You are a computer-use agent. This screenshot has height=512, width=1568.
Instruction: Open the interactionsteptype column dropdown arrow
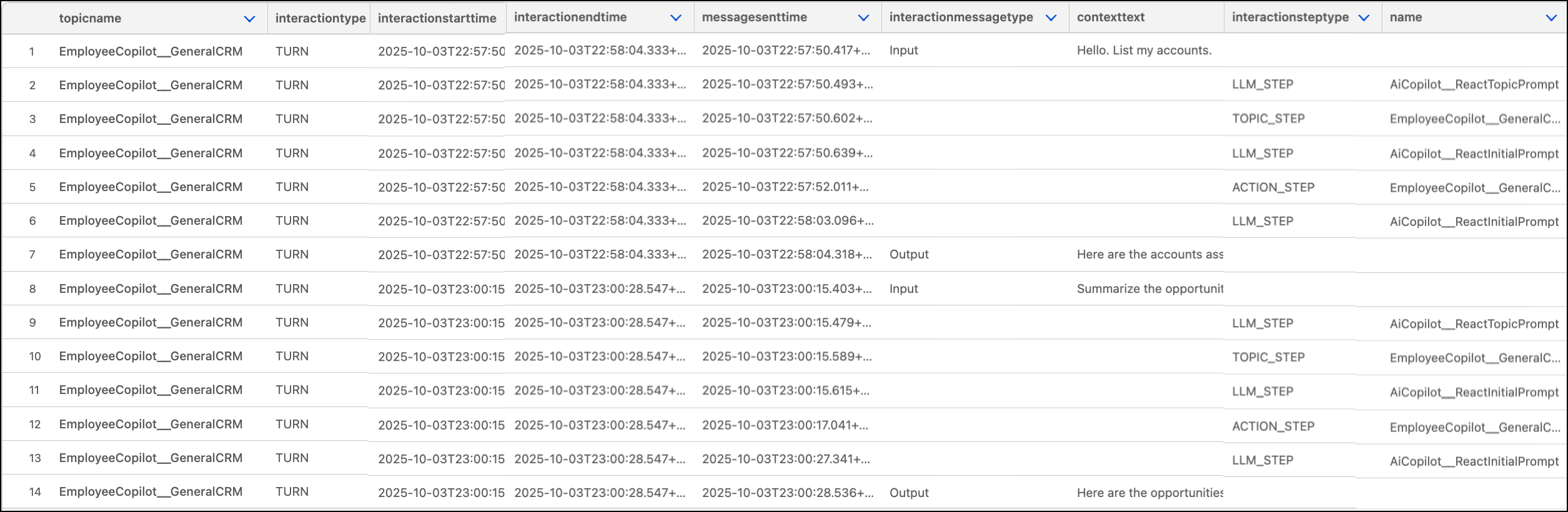coord(1364,18)
